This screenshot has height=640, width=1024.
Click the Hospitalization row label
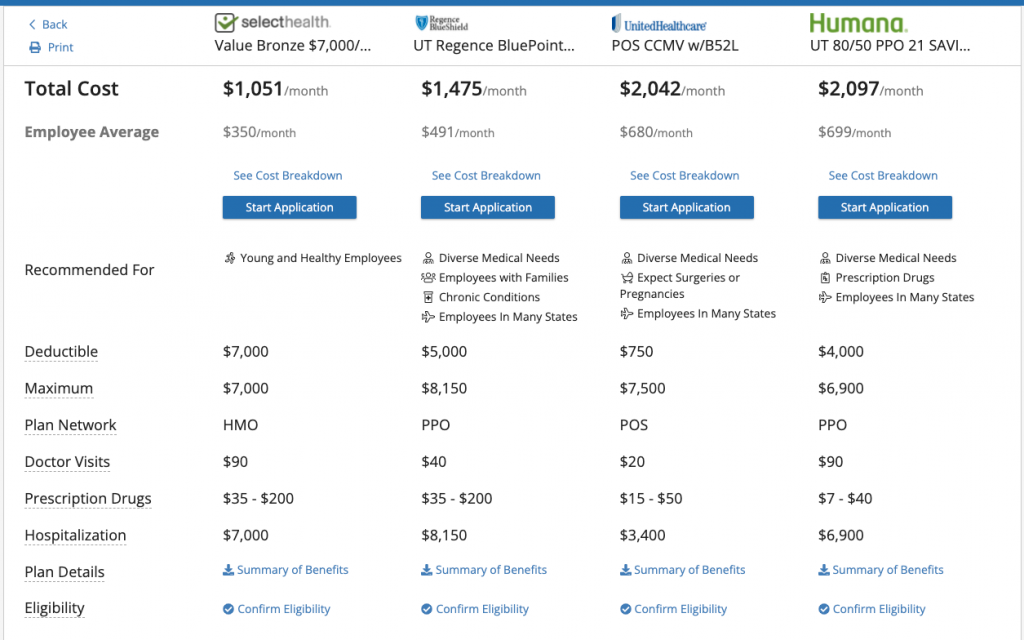75,536
